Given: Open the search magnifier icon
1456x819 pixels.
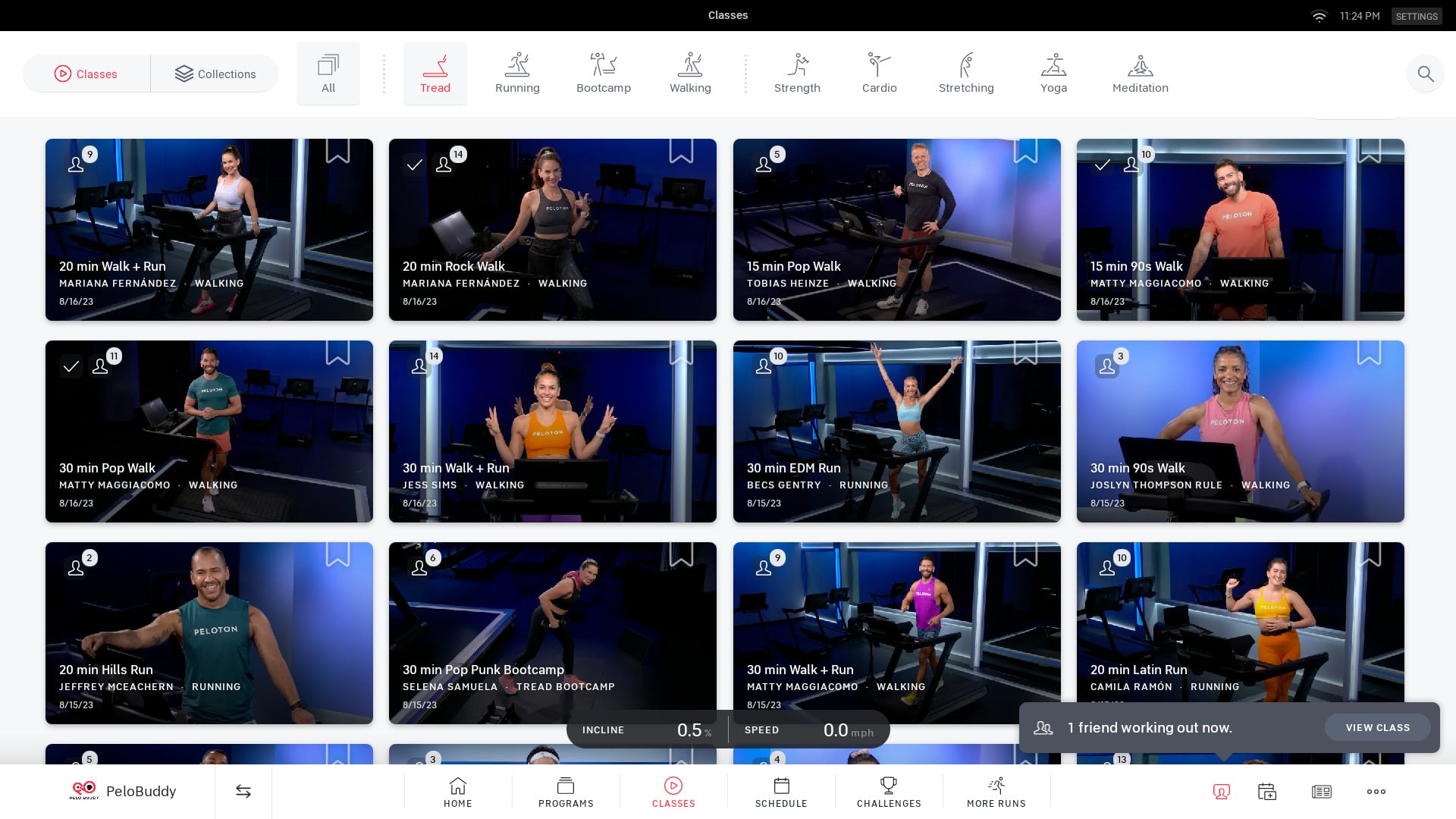Looking at the screenshot, I should (1425, 74).
